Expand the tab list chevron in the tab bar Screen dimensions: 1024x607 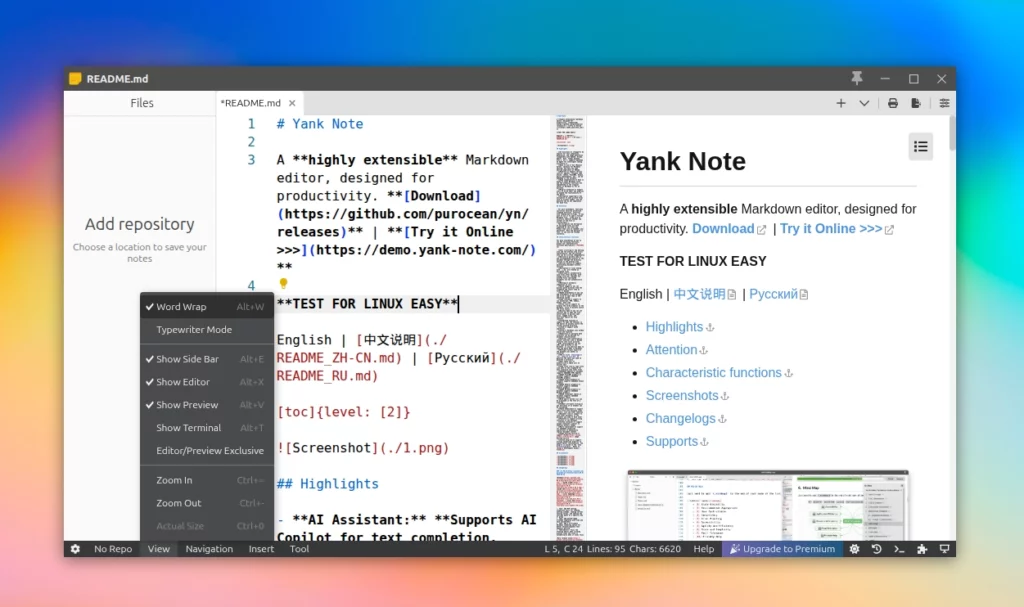click(x=864, y=103)
